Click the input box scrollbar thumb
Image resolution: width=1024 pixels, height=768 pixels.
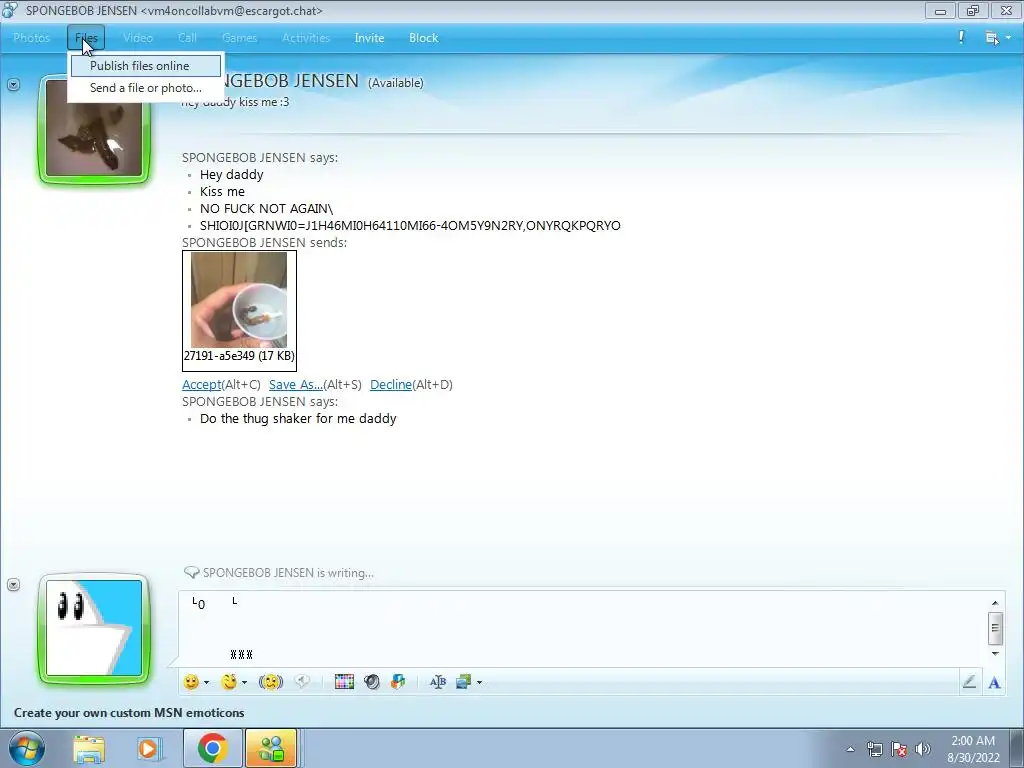(995, 628)
